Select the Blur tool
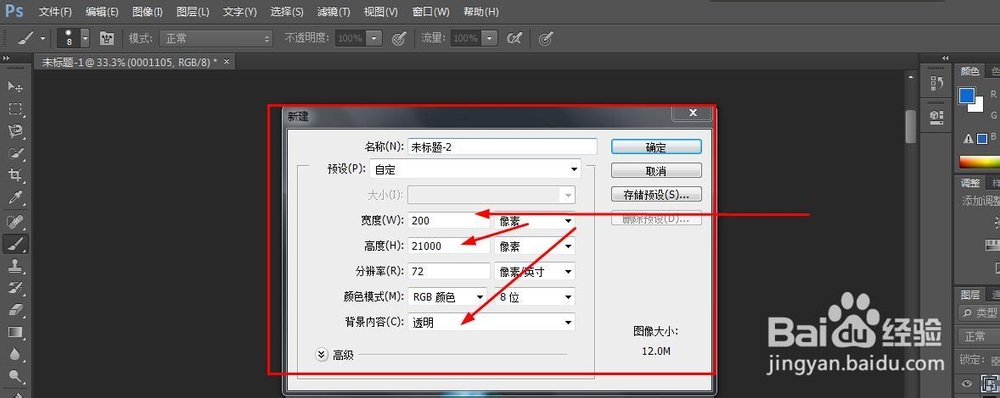Screen dimensions: 1000x398 click(15, 354)
